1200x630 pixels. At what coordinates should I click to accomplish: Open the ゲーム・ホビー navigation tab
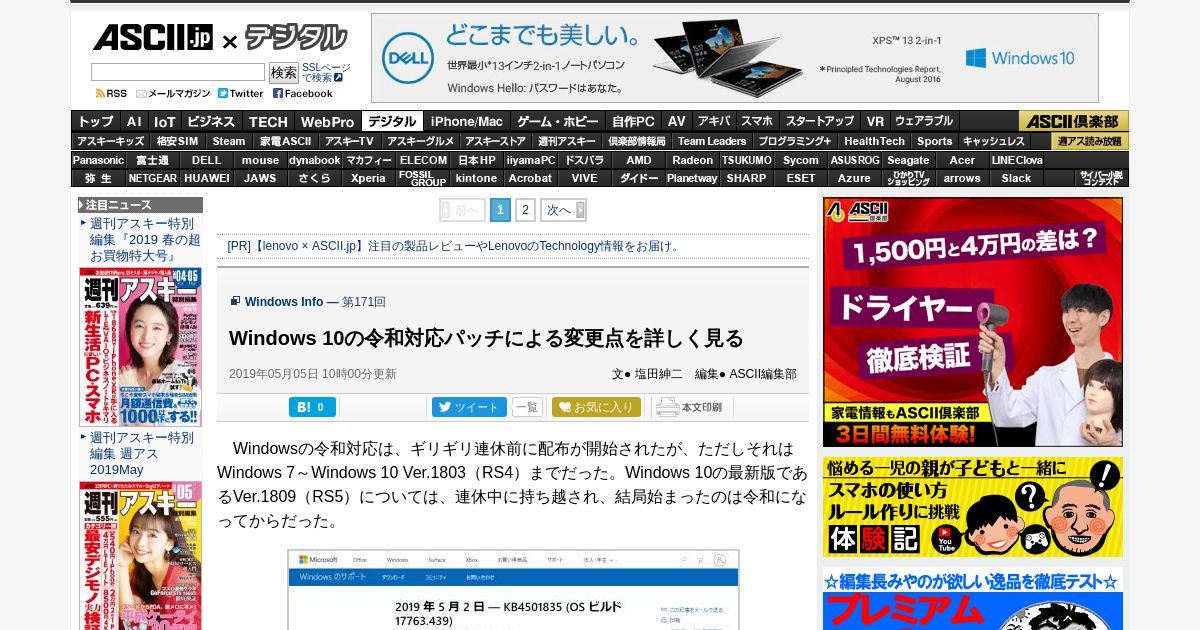click(558, 121)
